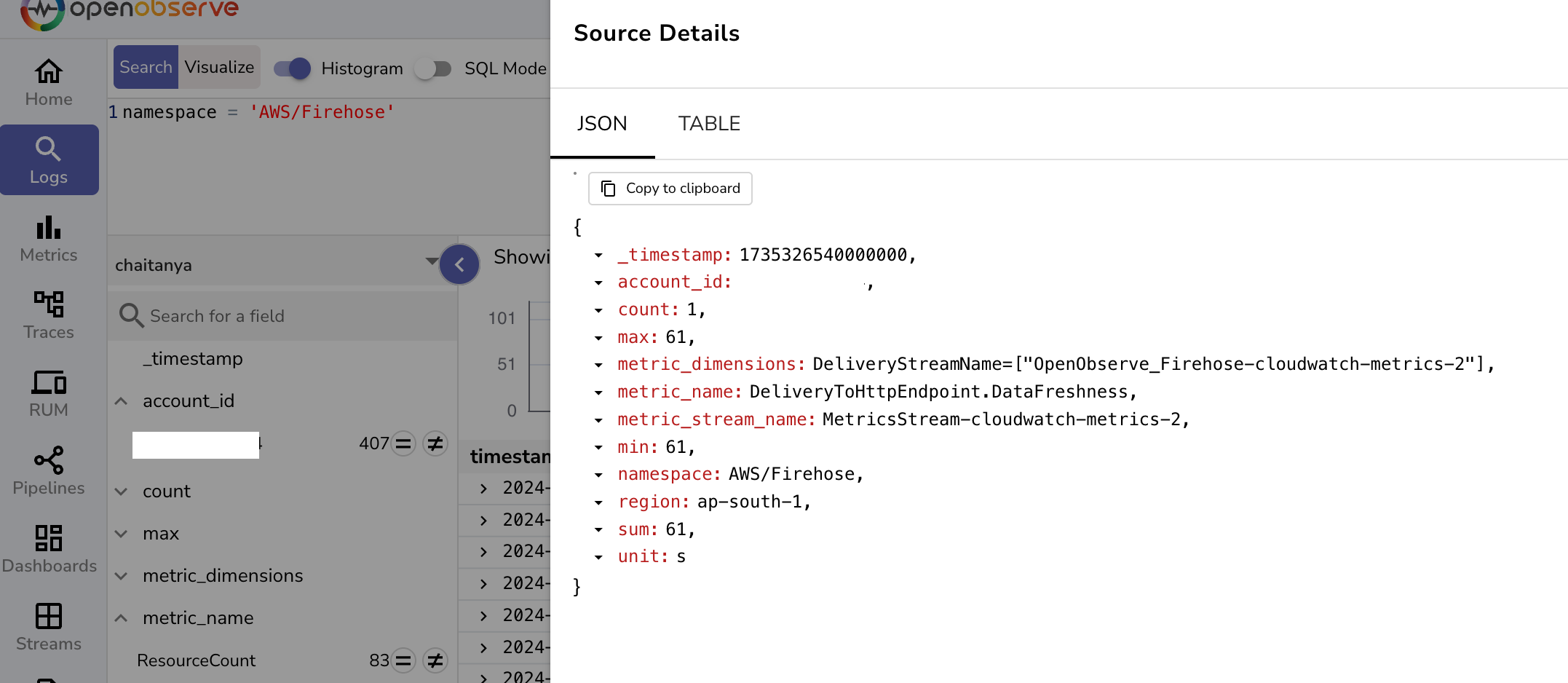Click the 1735326540000000 timestamp value

click(823, 255)
